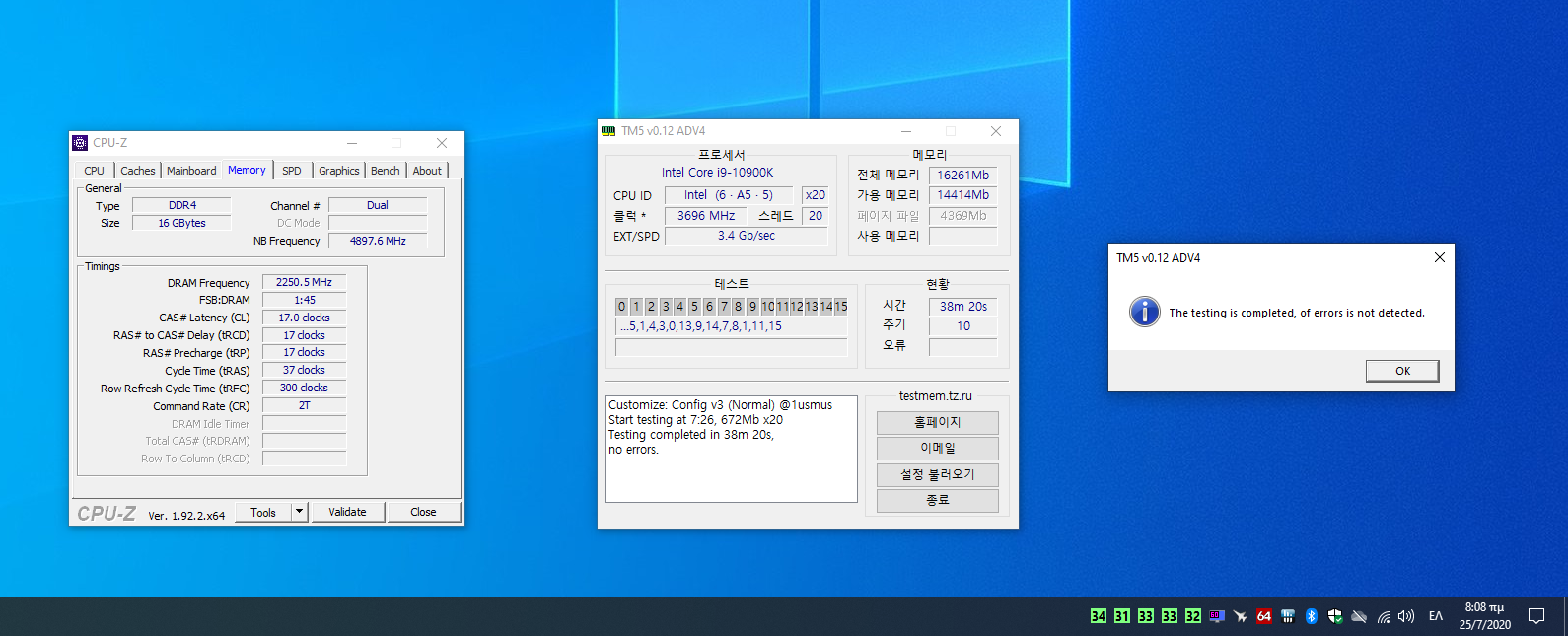Click the temperature 34 tray icon
Viewport: 1568px width, 637px height.
point(1099,616)
